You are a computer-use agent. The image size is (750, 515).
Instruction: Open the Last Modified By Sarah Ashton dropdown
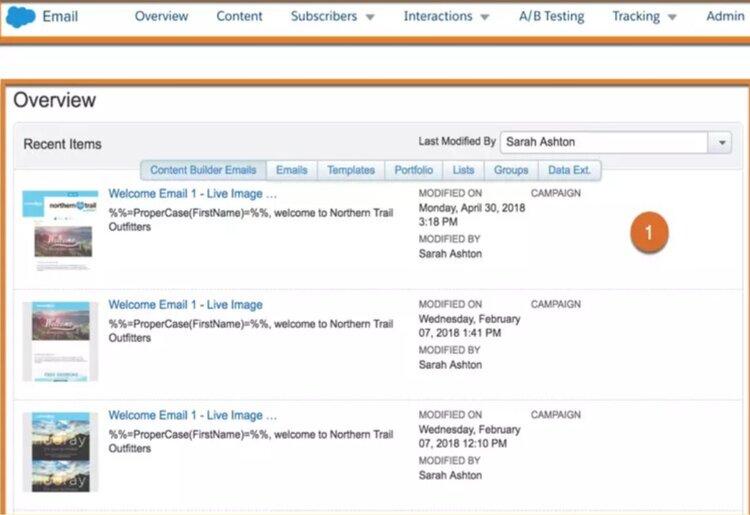pos(615,142)
